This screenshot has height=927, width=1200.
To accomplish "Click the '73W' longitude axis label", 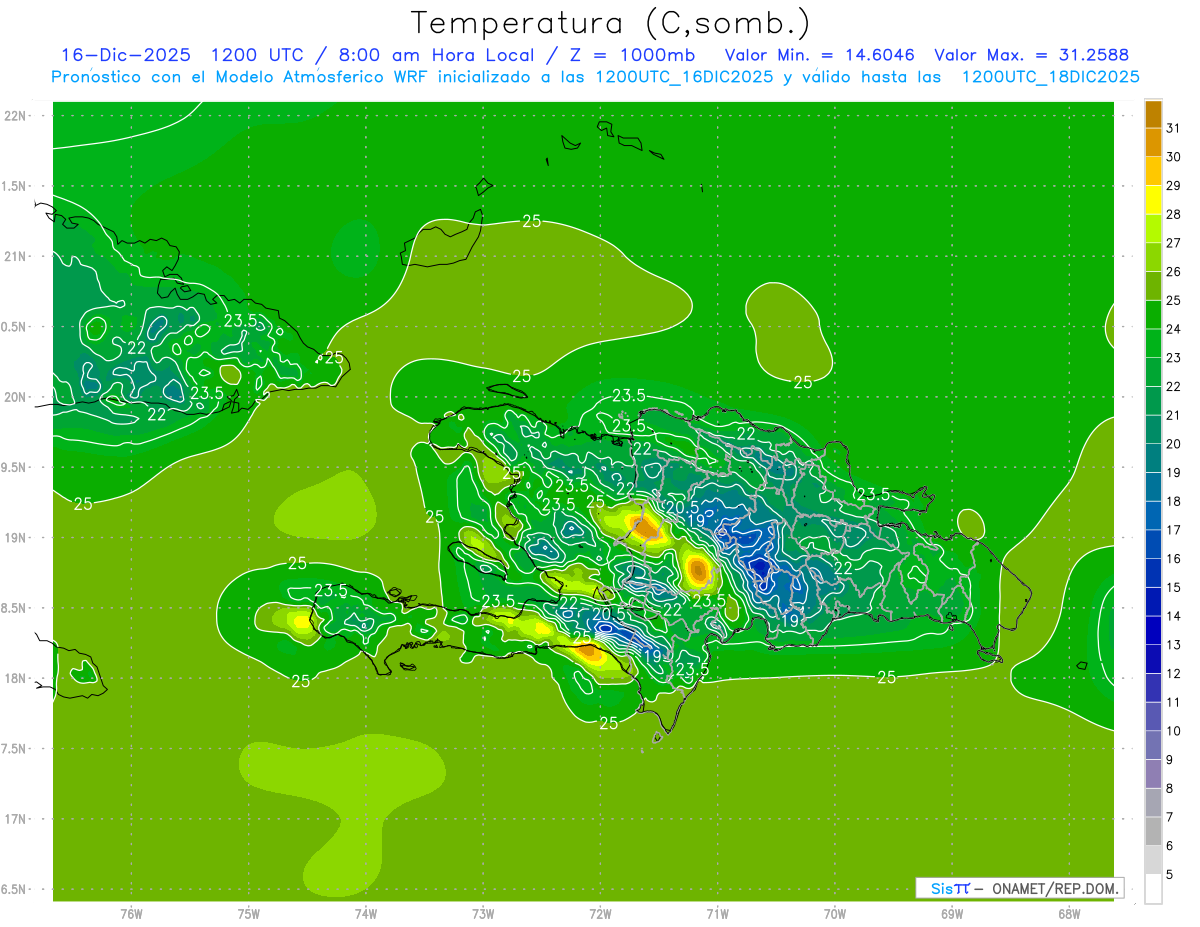I will pos(483,913).
